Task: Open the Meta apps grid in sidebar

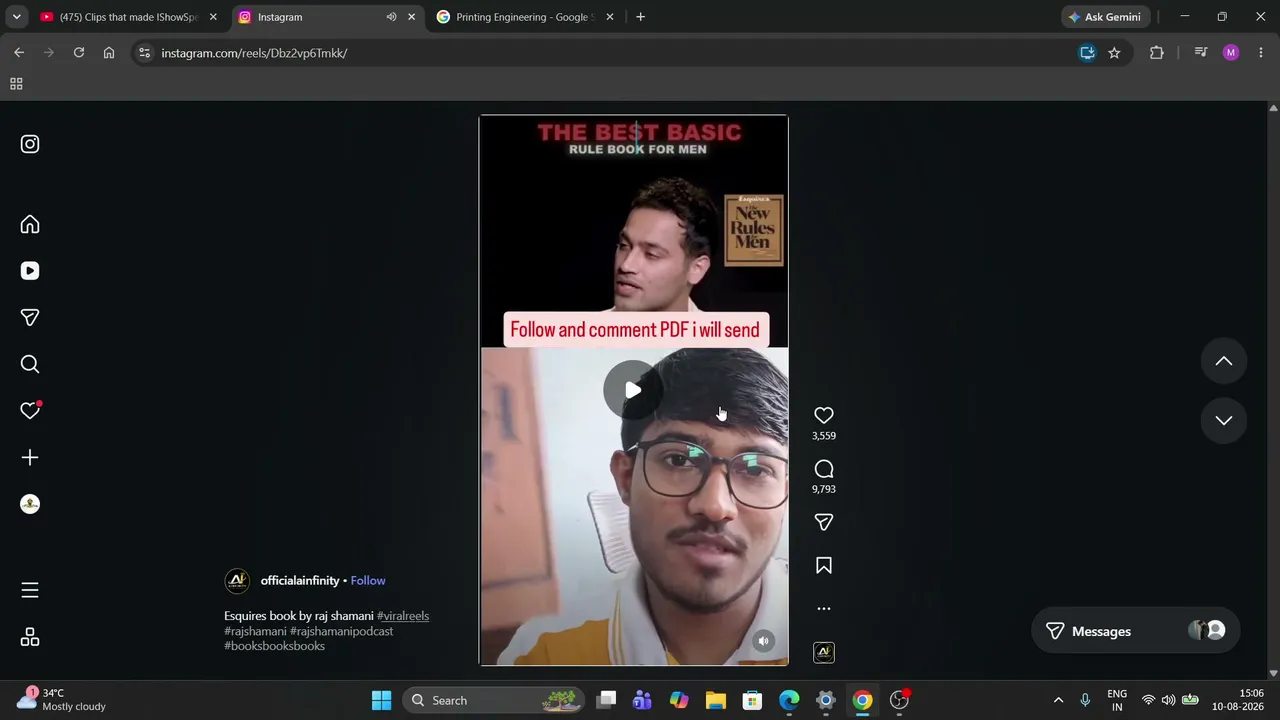Action: [x=30, y=637]
